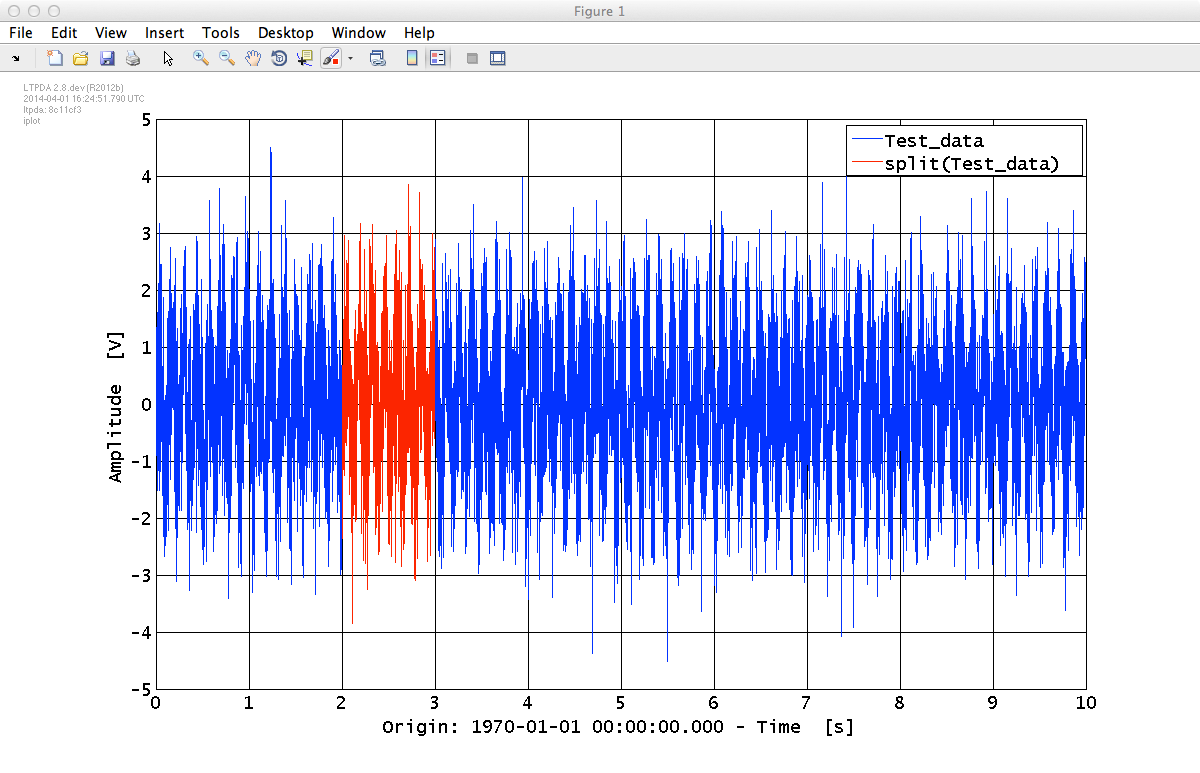The width and height of the screenshot is (1200, 773).
Task: Open the Help menu
Action: point(420,33)
